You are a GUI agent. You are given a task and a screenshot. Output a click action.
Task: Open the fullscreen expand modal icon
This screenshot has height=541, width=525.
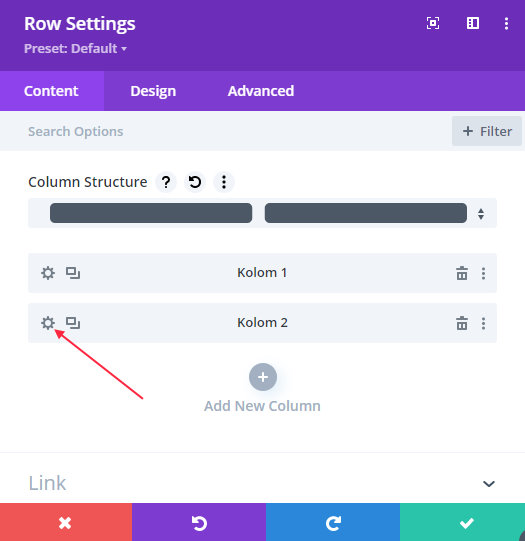tap(433, 23)
